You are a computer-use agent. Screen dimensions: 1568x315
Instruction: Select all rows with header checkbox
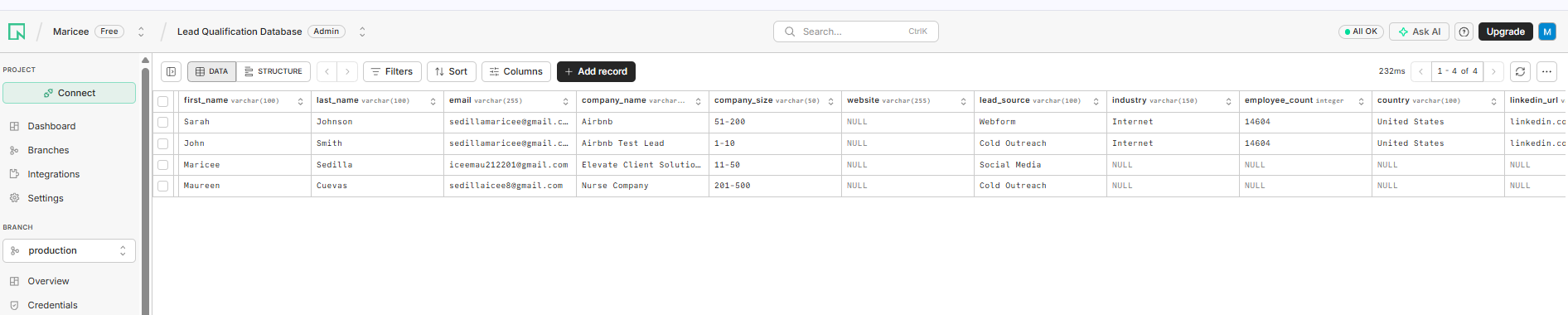coord(163,101)
